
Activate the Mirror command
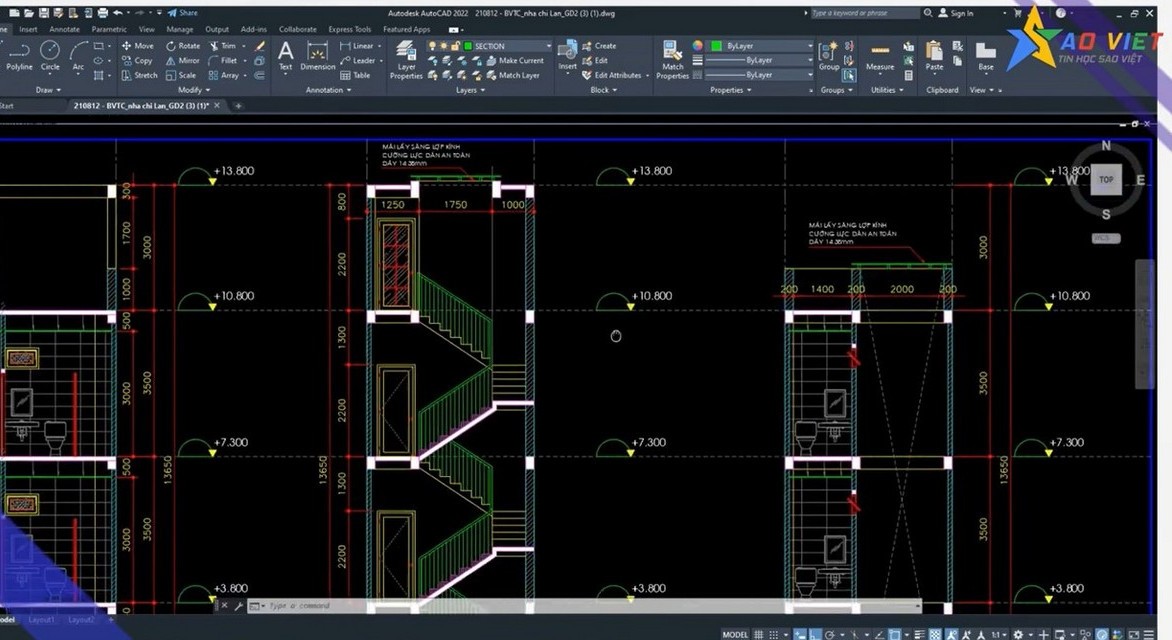tap(183, 60)
